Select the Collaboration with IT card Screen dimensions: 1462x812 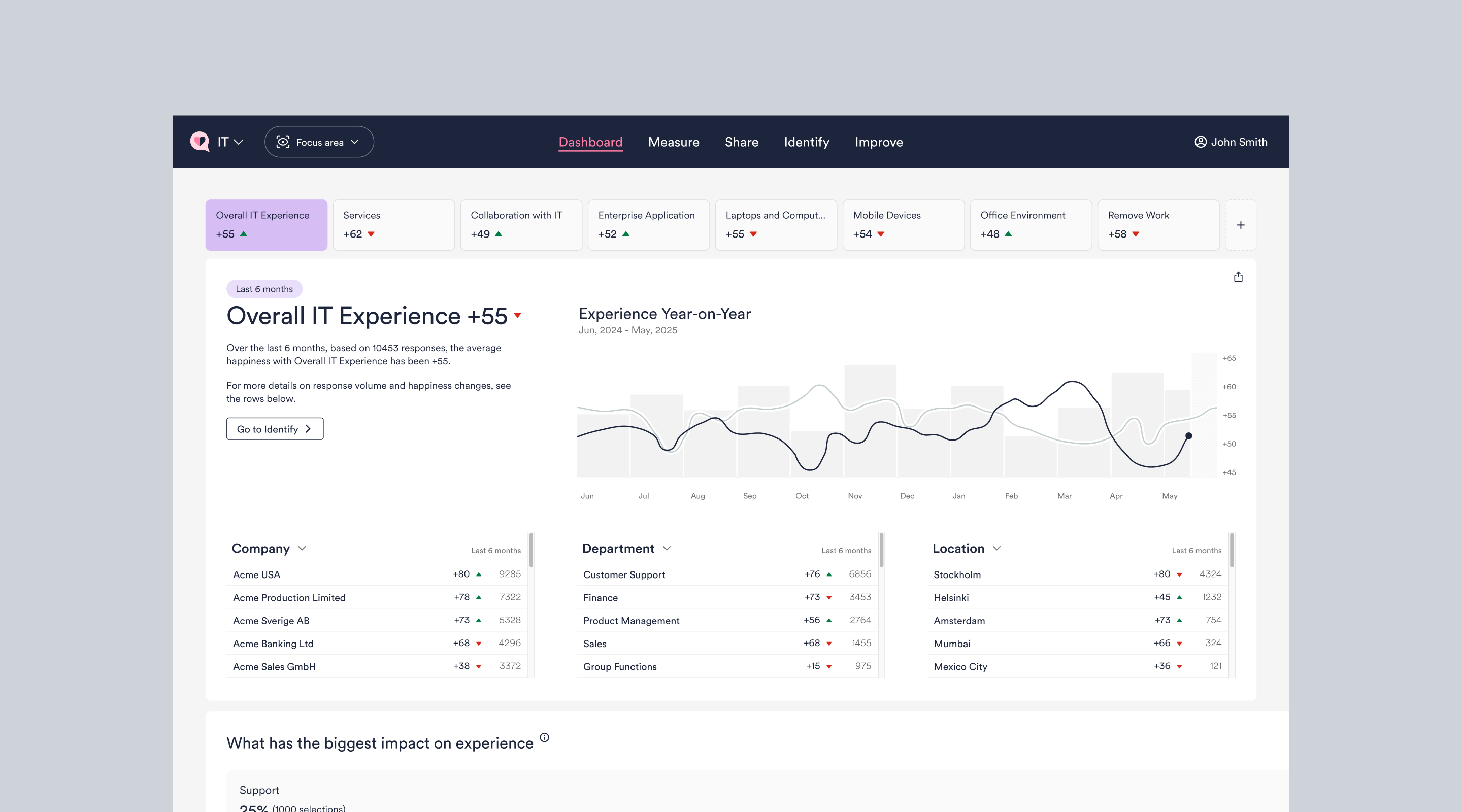(521, 225)
